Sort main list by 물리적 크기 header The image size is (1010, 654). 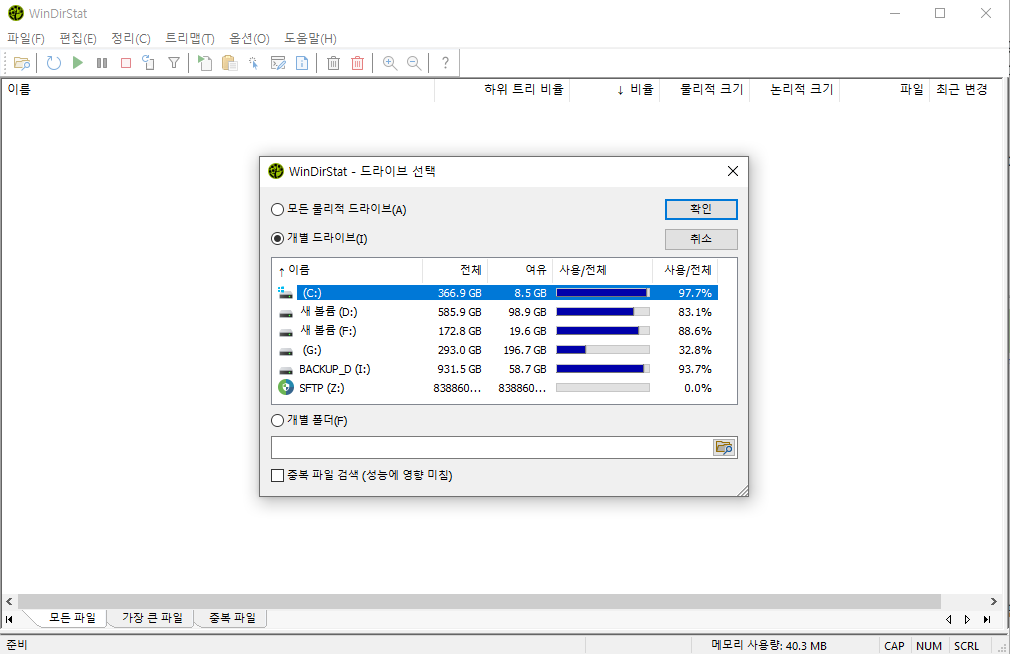coord(705,90)
